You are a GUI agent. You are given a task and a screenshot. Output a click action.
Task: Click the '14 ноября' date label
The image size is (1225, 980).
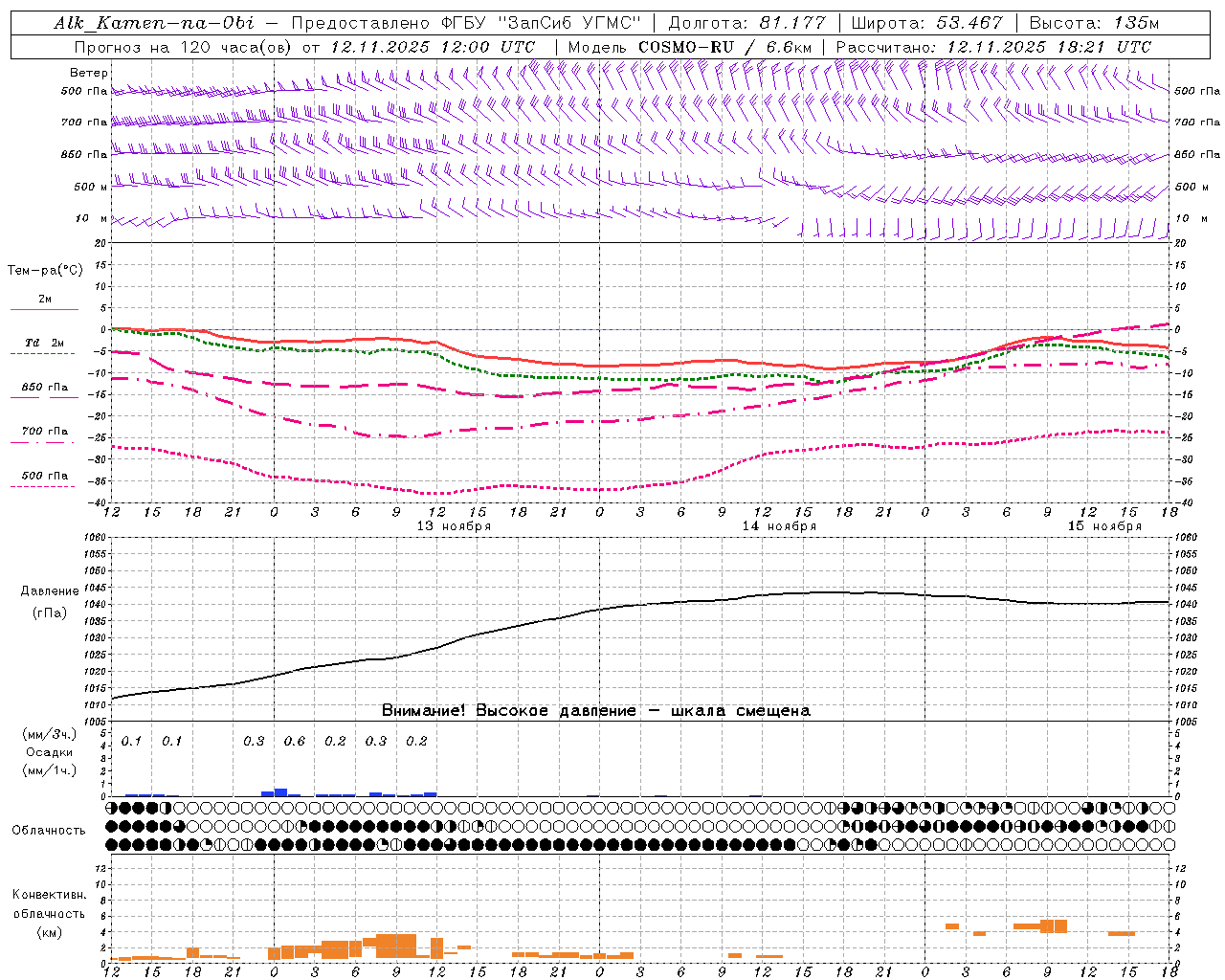779,526
